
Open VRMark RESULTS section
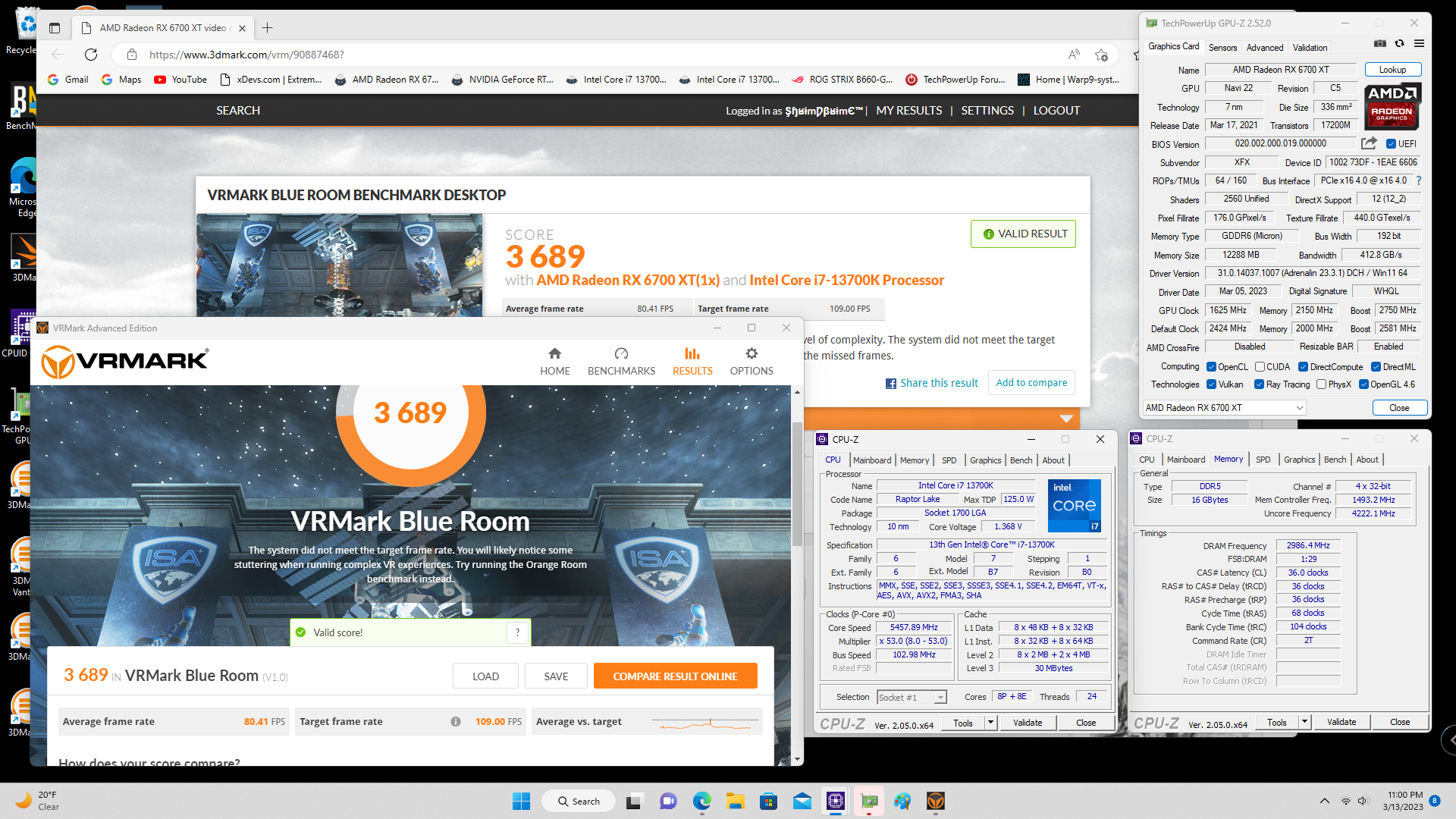[692, 362]
